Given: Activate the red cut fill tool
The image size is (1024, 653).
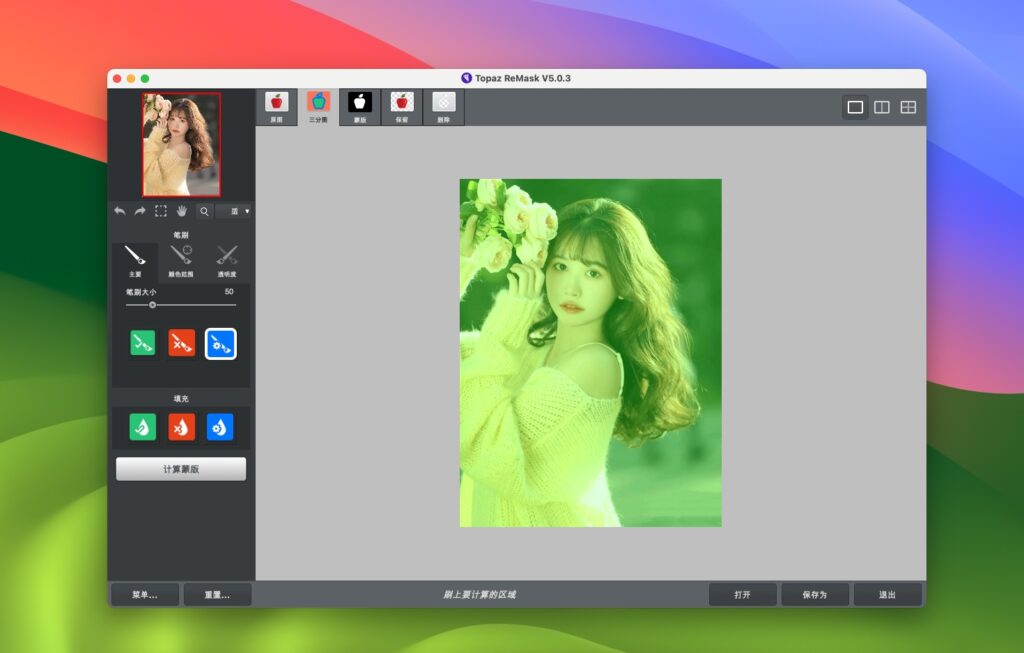Looking at the screenshot, I should pyautogui.click(x=181, y=427).
